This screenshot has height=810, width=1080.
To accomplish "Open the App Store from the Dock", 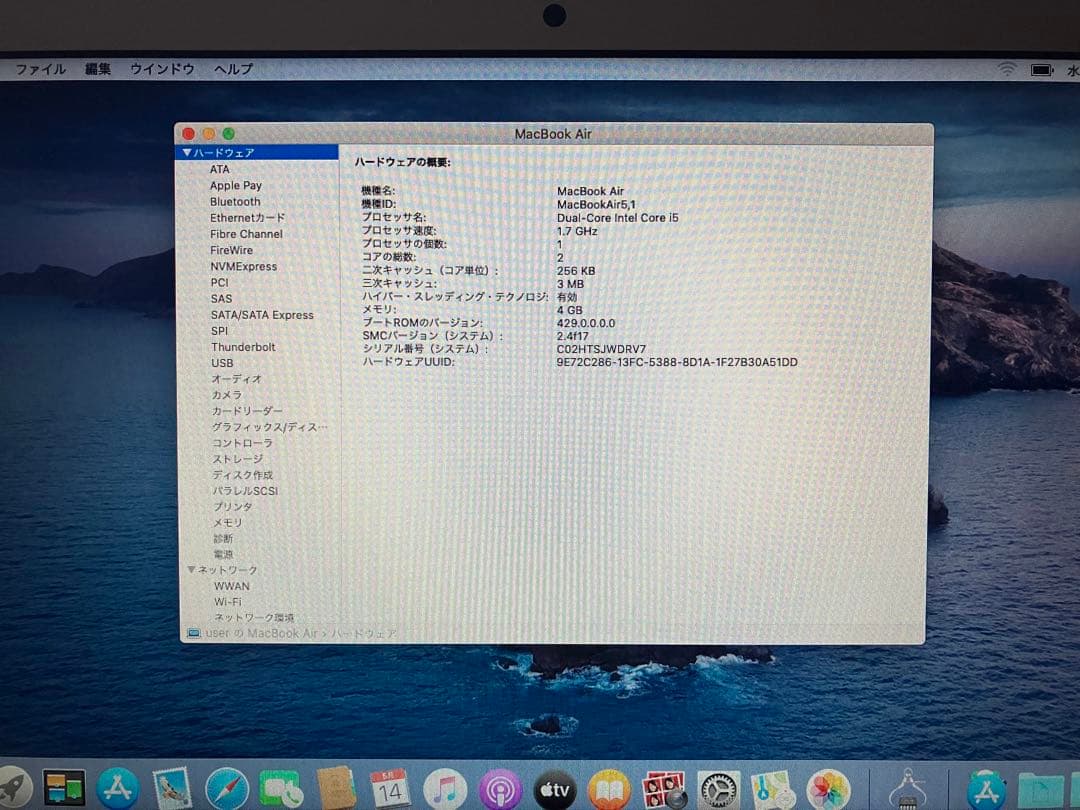I will pos(118,788).
